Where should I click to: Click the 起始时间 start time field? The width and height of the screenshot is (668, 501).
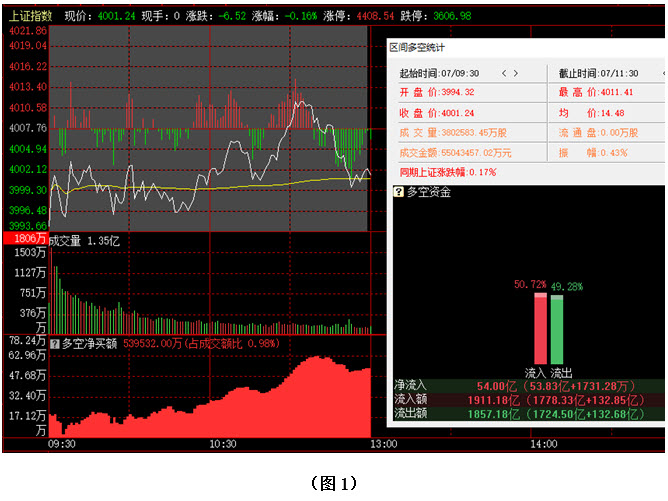coord(439,73)
